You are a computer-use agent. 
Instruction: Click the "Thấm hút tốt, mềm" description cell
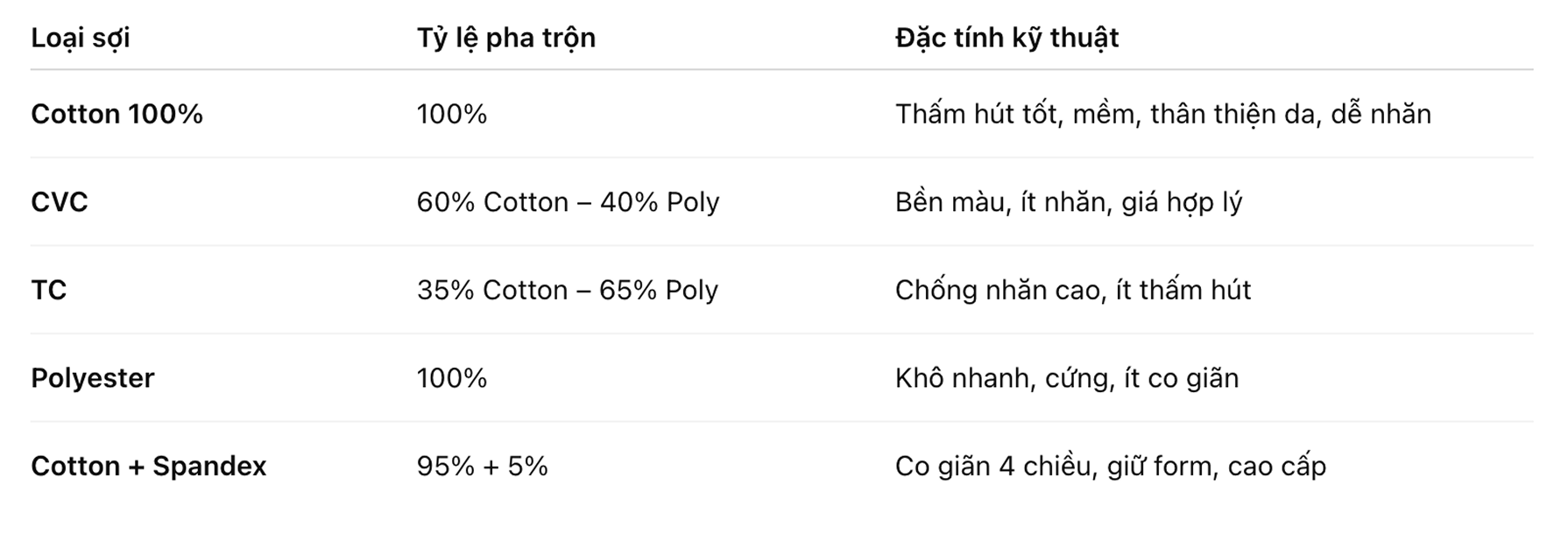tap(1162, 114)
